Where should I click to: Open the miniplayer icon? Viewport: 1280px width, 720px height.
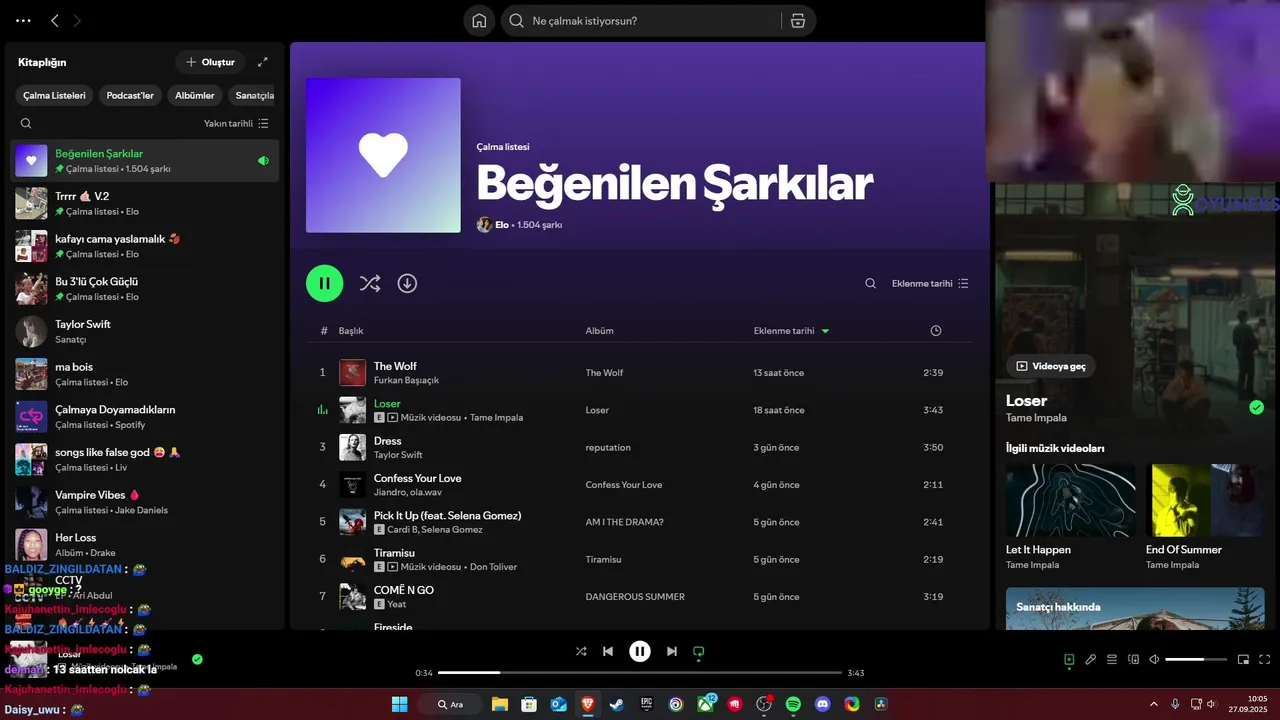(1244, 660)
